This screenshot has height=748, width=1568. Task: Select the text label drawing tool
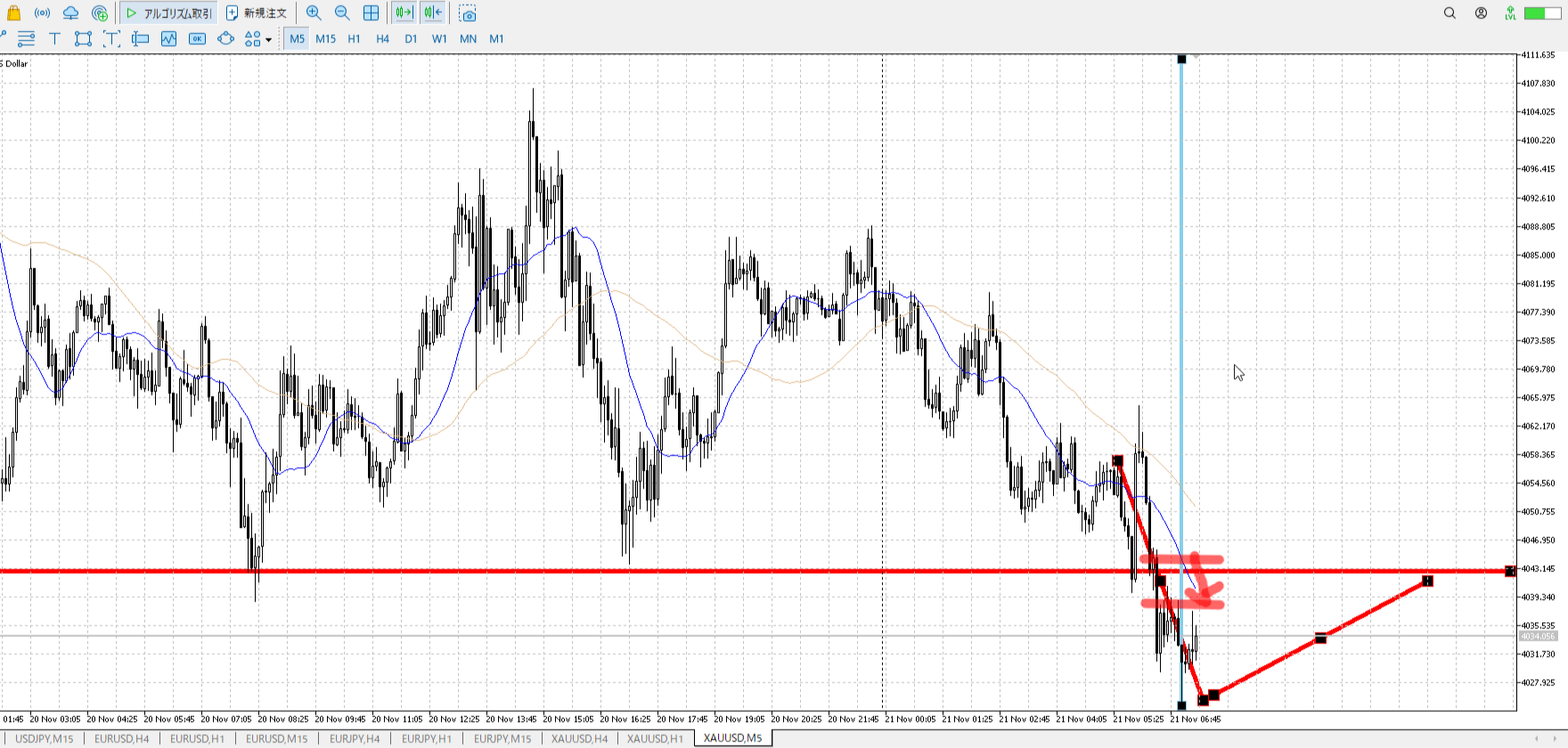[x=54, y=38]
